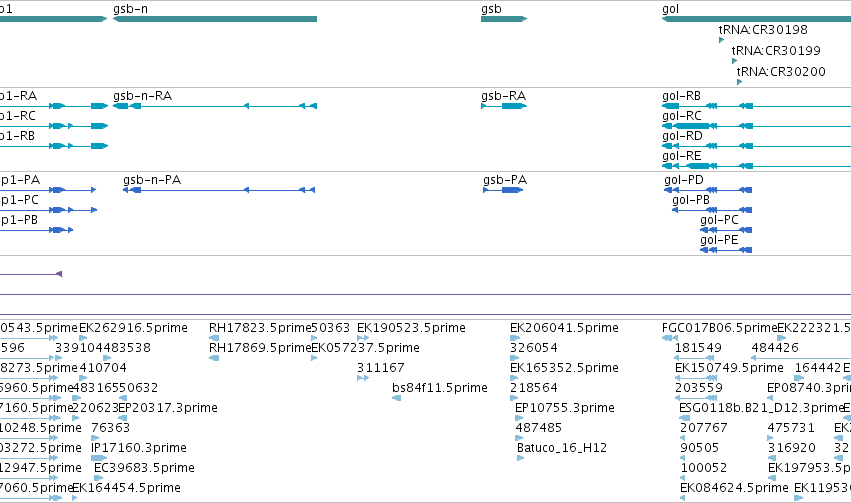The height and width of the screenshot is (503, 851).
Task: Click the gsb-n-RA transcript label
Action: [142, 95]
